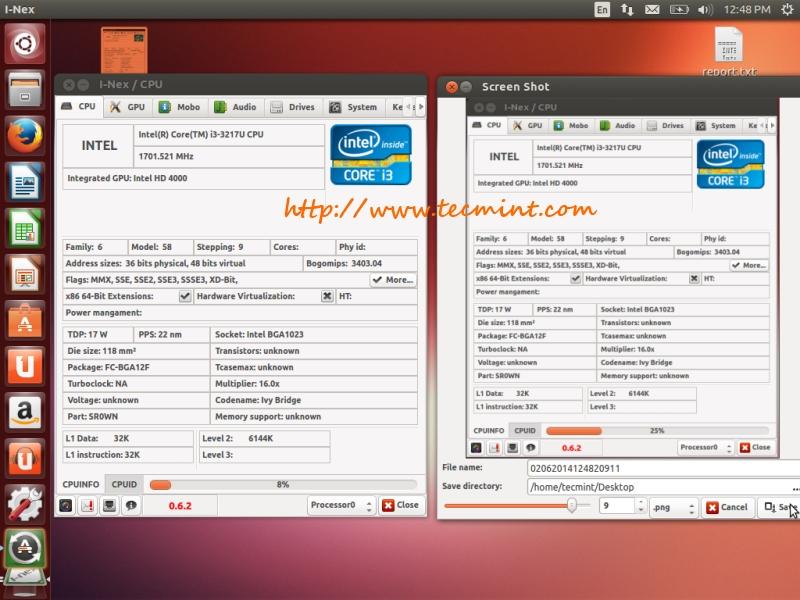Click the 'Bogomips: 3403.04' field
Screen dimensions: 800x600
point(361,263)
